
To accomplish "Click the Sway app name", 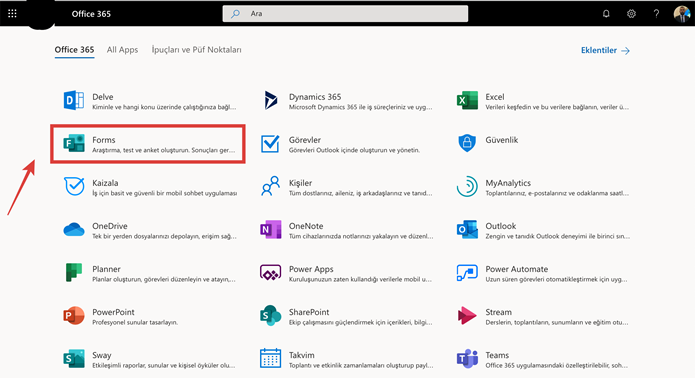I will tap(102, 355).
